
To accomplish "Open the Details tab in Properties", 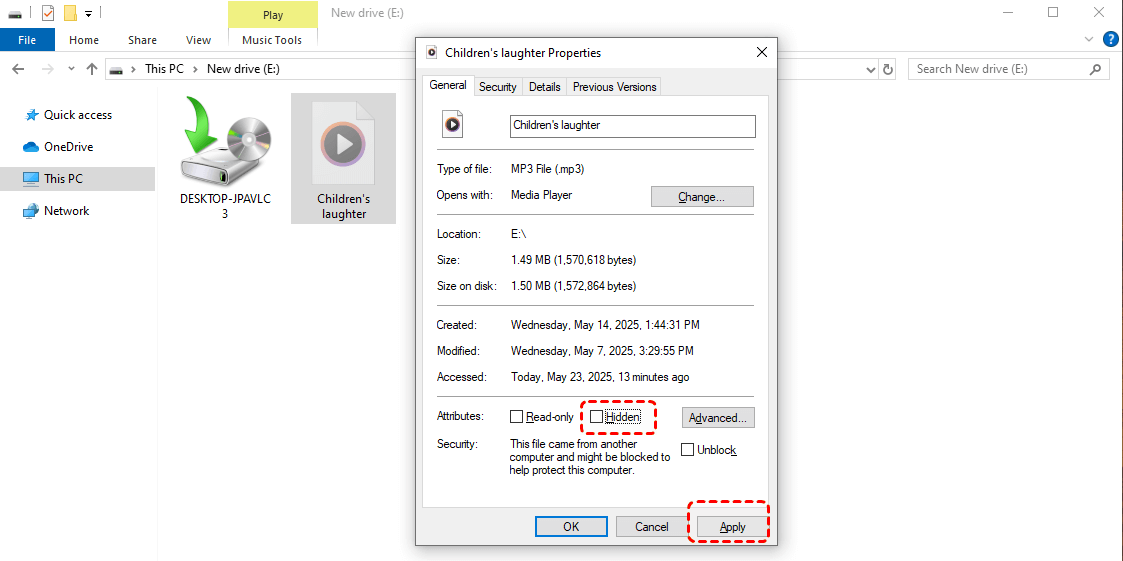I will tap(544, 87).
